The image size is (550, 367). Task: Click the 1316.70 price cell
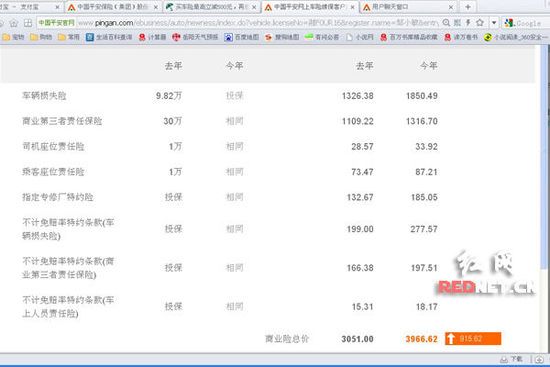pyautogui.click(x=422, y=121)
